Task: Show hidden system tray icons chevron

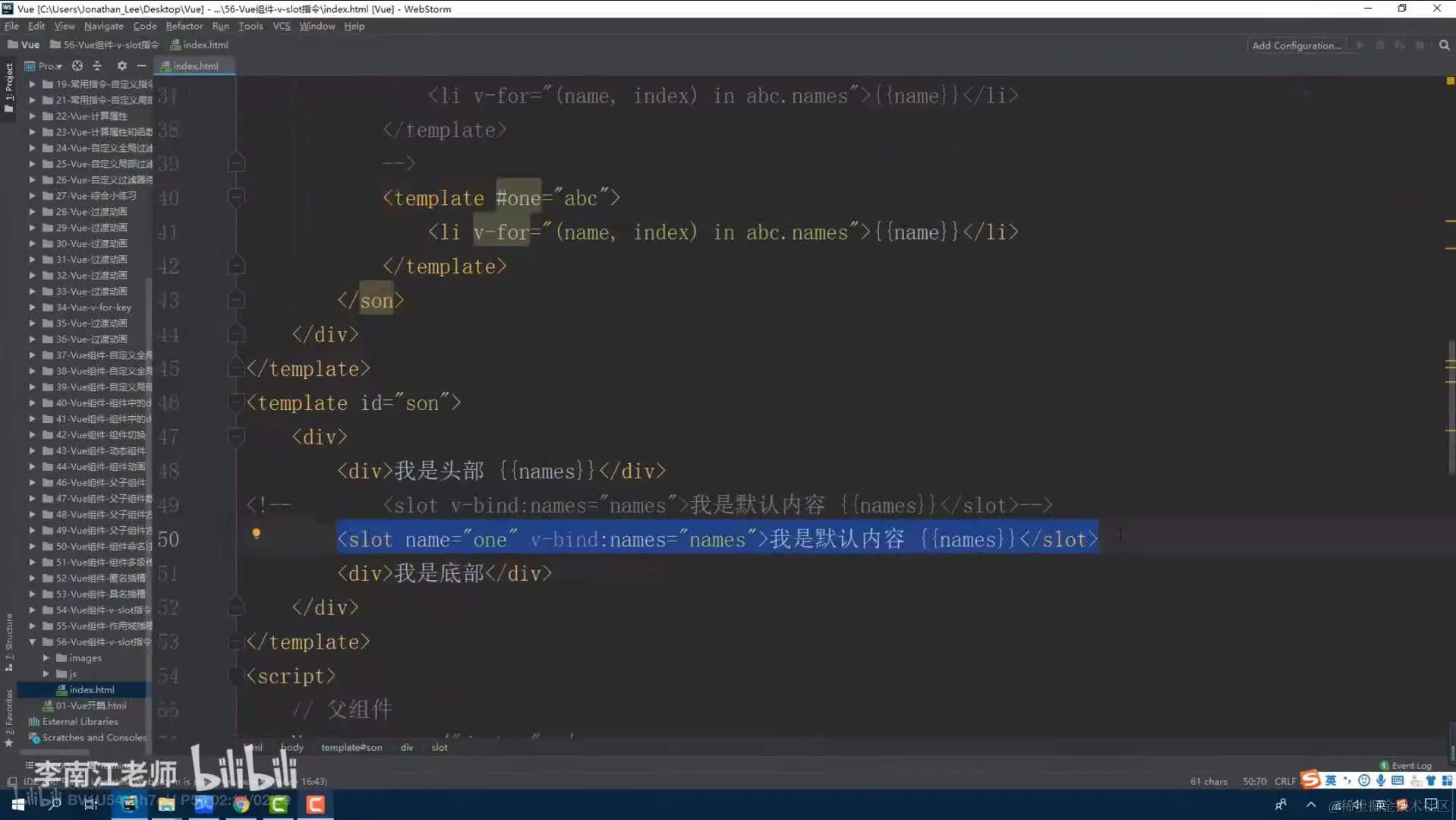Action: pos(1311,805)
